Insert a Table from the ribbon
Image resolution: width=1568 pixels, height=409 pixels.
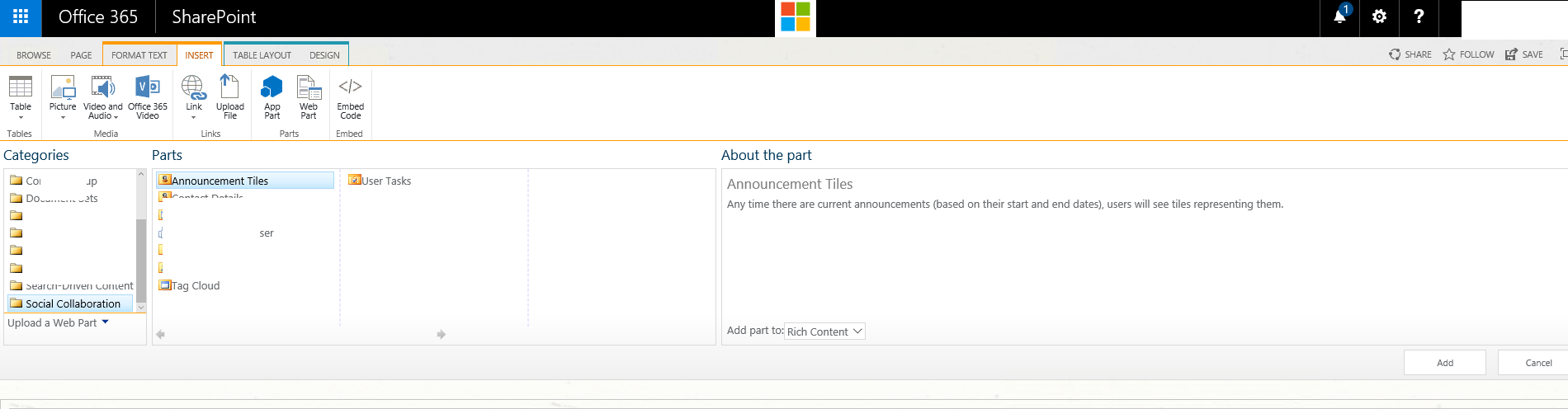click(x=21, y=97)
